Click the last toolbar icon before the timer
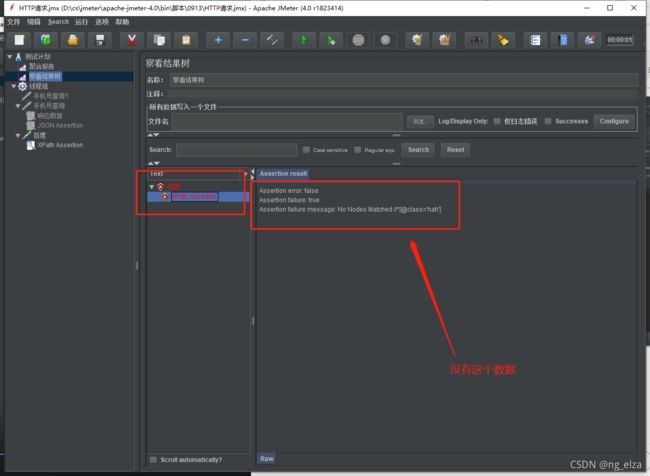Viewport: 650px width, 476px height. pyautogui.click(x=589, y=40)
